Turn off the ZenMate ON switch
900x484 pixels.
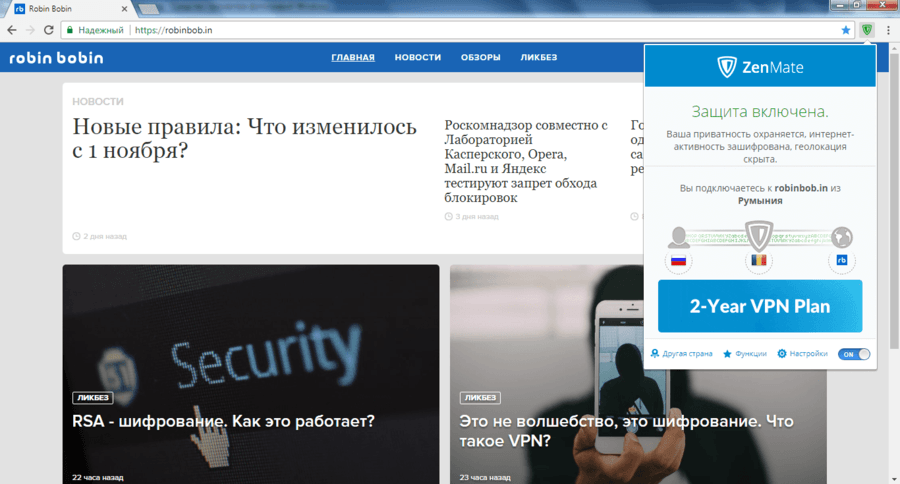[854, 354]
